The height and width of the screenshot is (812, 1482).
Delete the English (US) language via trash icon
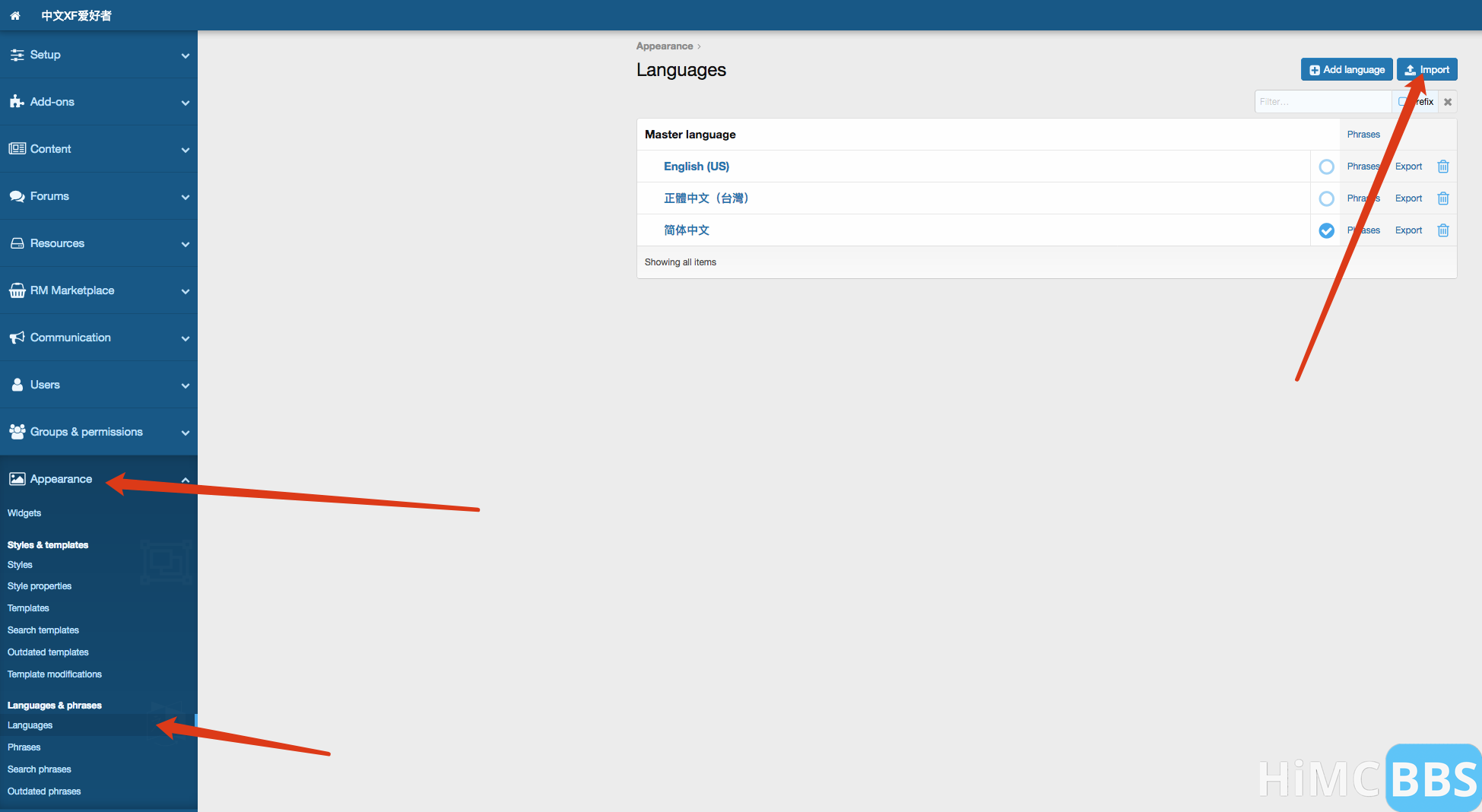[1442, 167]
